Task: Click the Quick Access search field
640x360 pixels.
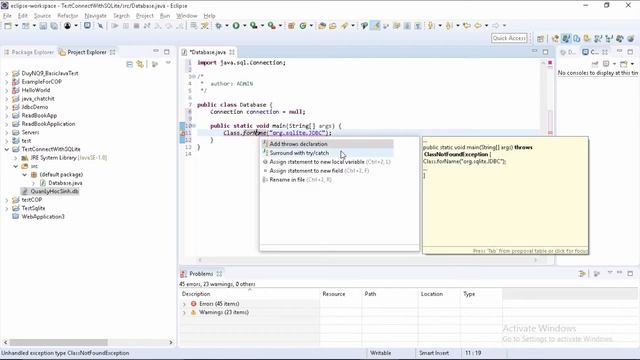Action: [x=509, y=38]
